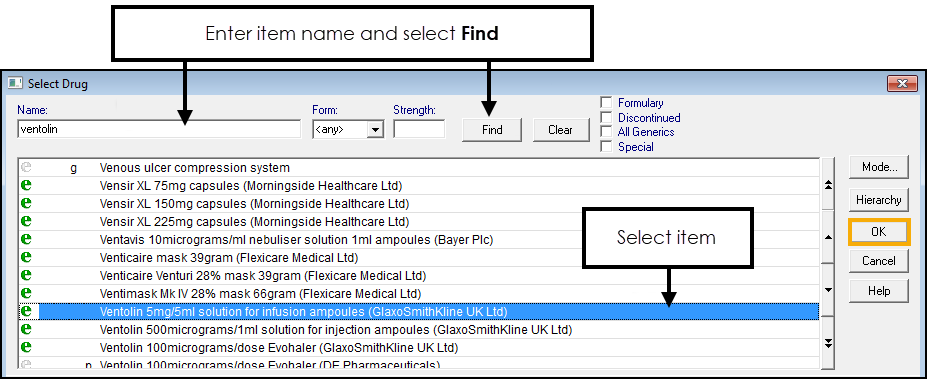
Task: Move down one row with single down arrow
Action: click(x=828, y=290)
